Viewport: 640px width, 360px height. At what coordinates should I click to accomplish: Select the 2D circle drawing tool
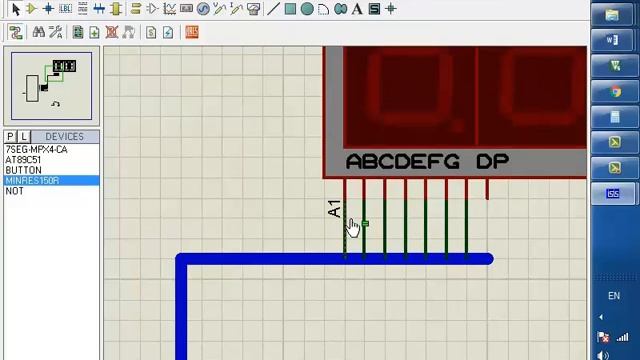[x=307, y=9]
